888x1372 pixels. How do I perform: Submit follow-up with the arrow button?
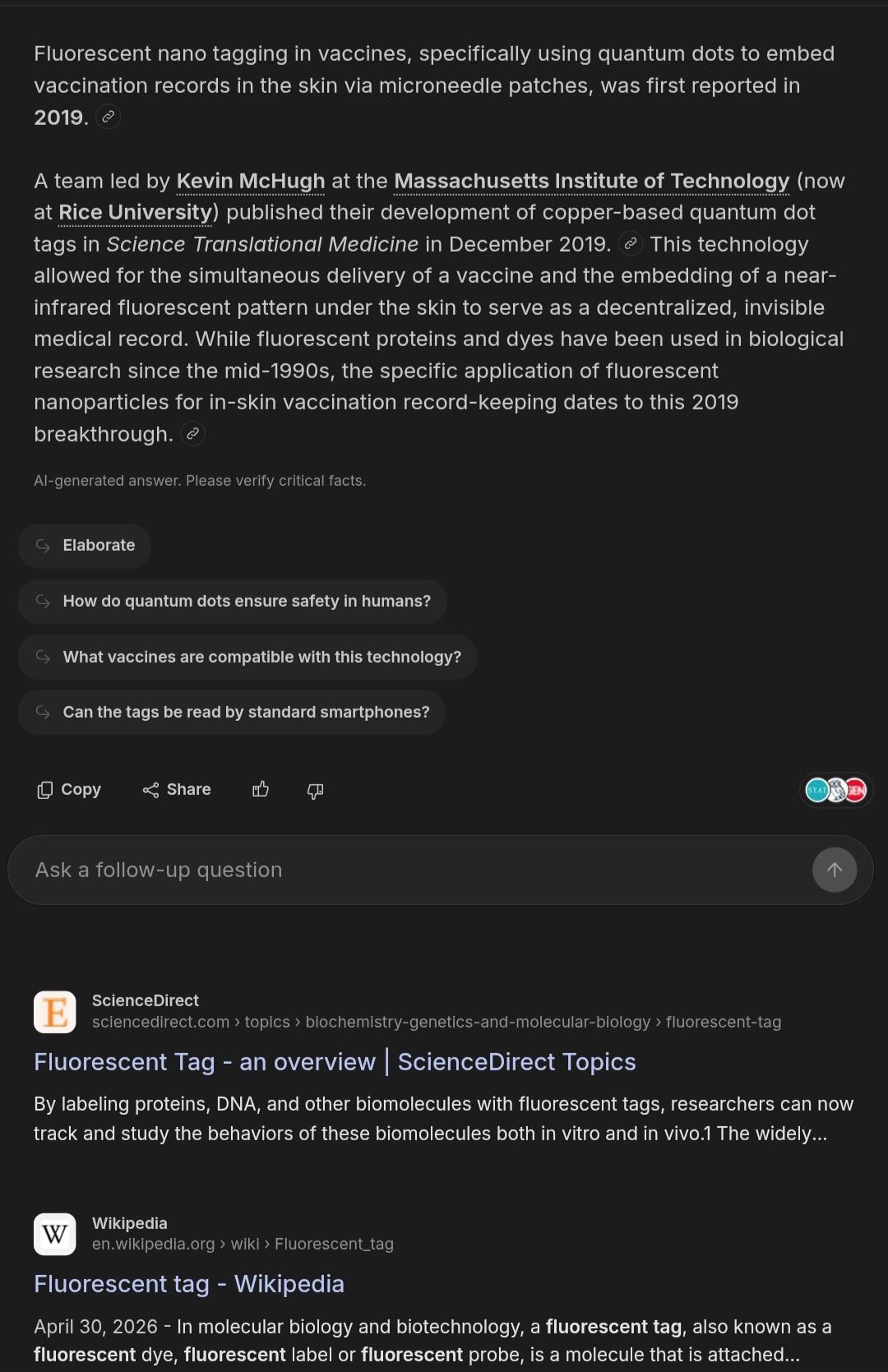835,870
